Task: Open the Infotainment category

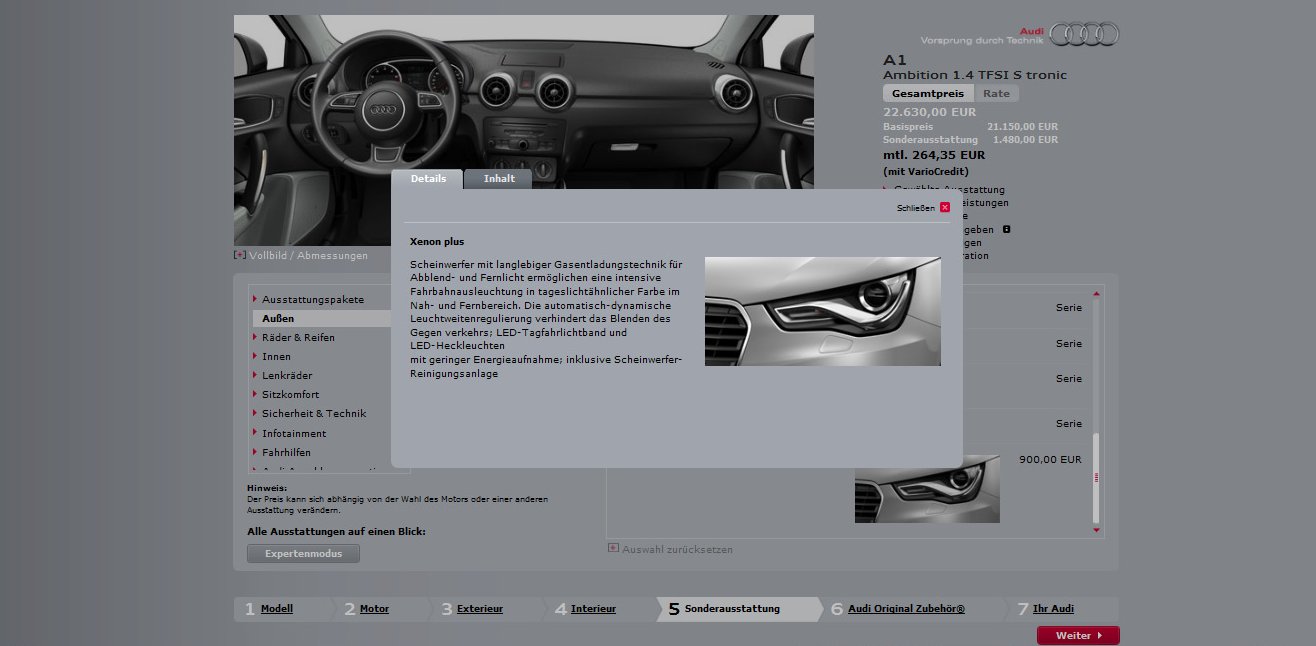Action: [x=294, y=433]
